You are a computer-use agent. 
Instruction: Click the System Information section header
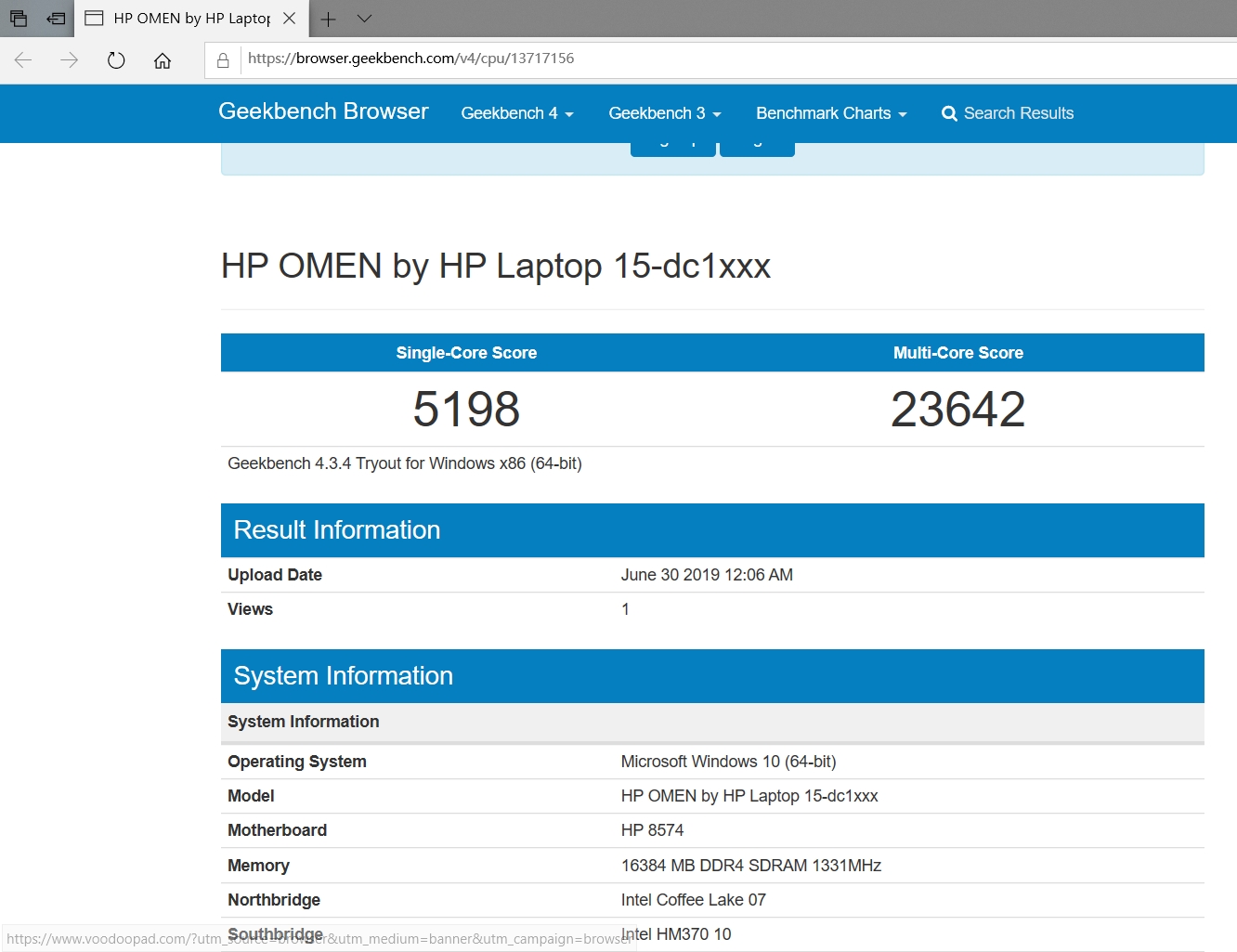pyautogui.click(x=712, y=676)
